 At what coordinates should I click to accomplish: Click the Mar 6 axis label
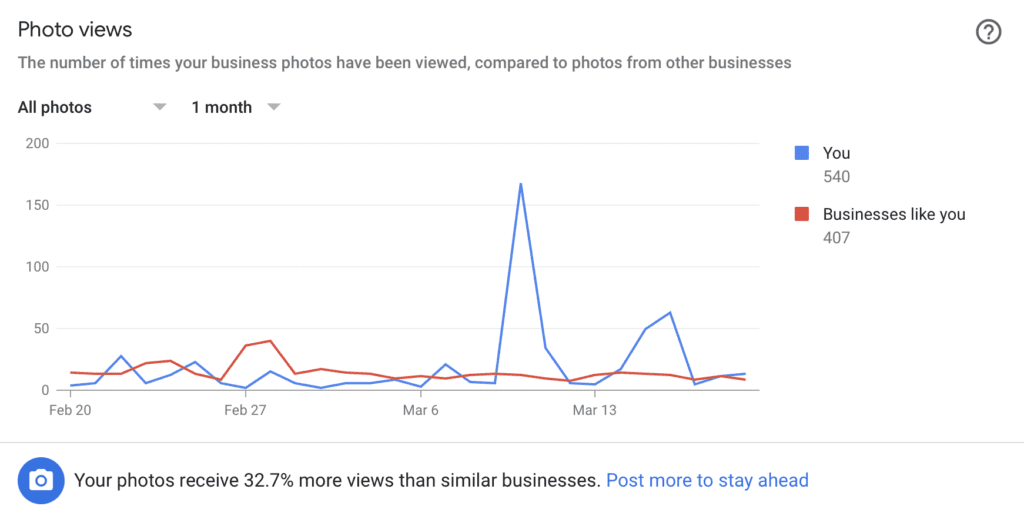click(421, 410)
